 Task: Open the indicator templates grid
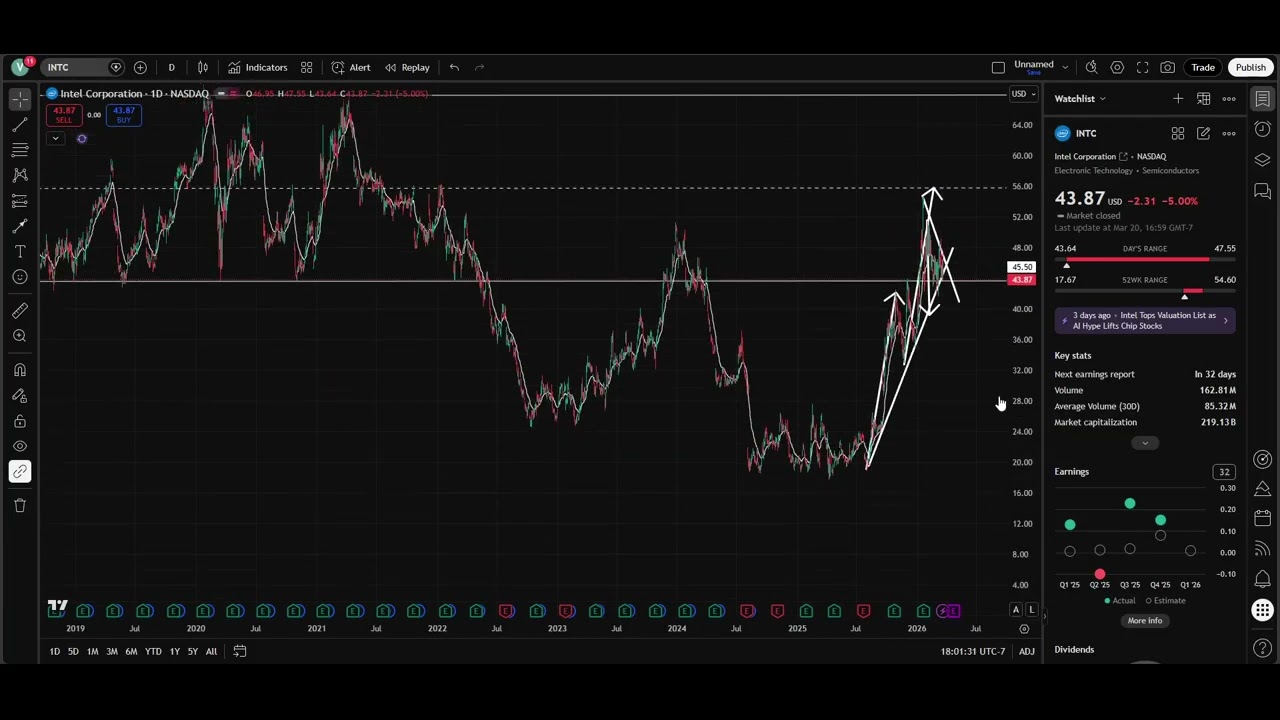tap(307, 67)
